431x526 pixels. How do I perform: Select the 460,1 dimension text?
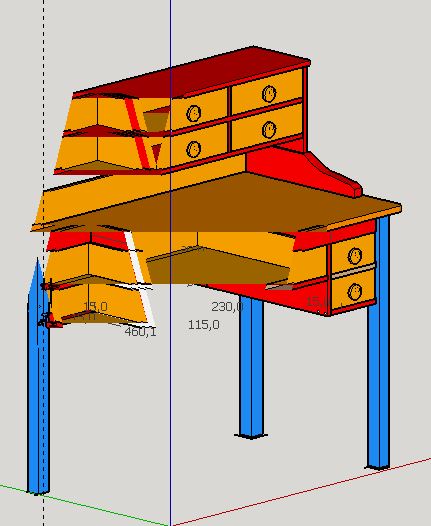(x=140, y=332)
